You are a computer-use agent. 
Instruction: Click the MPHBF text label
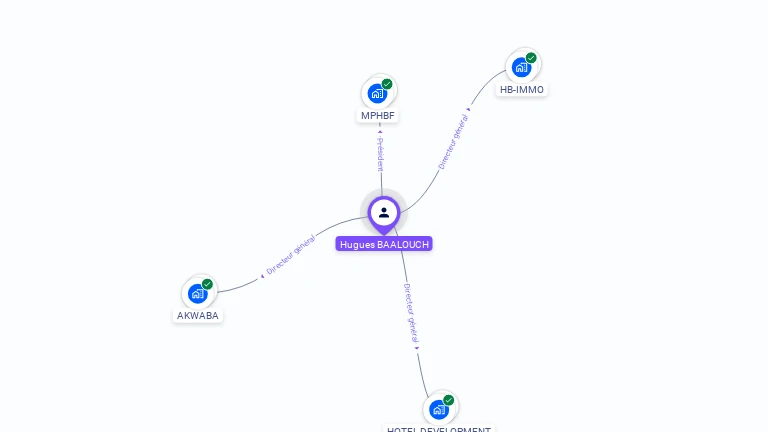coord(378,116)
